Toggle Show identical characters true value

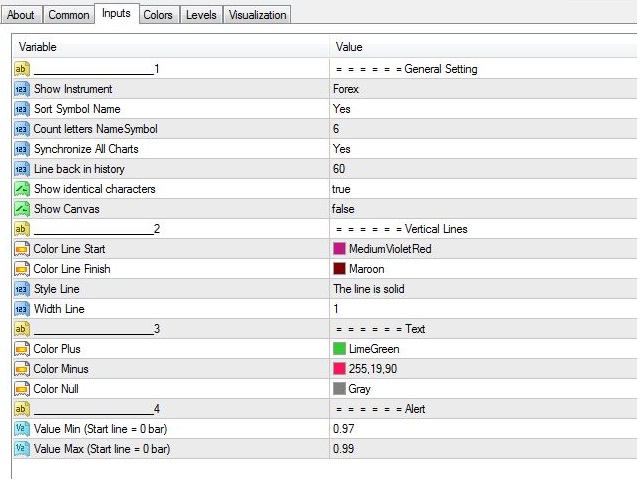tap(343, 189)
